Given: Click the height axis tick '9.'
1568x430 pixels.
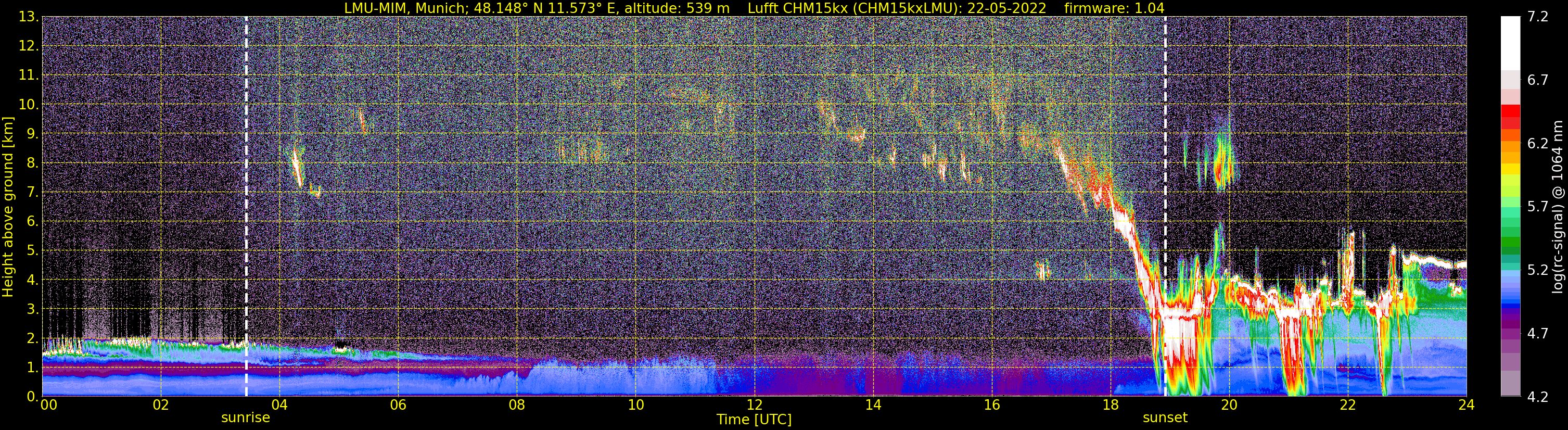Looking at the screenshot, I should 33,134.
